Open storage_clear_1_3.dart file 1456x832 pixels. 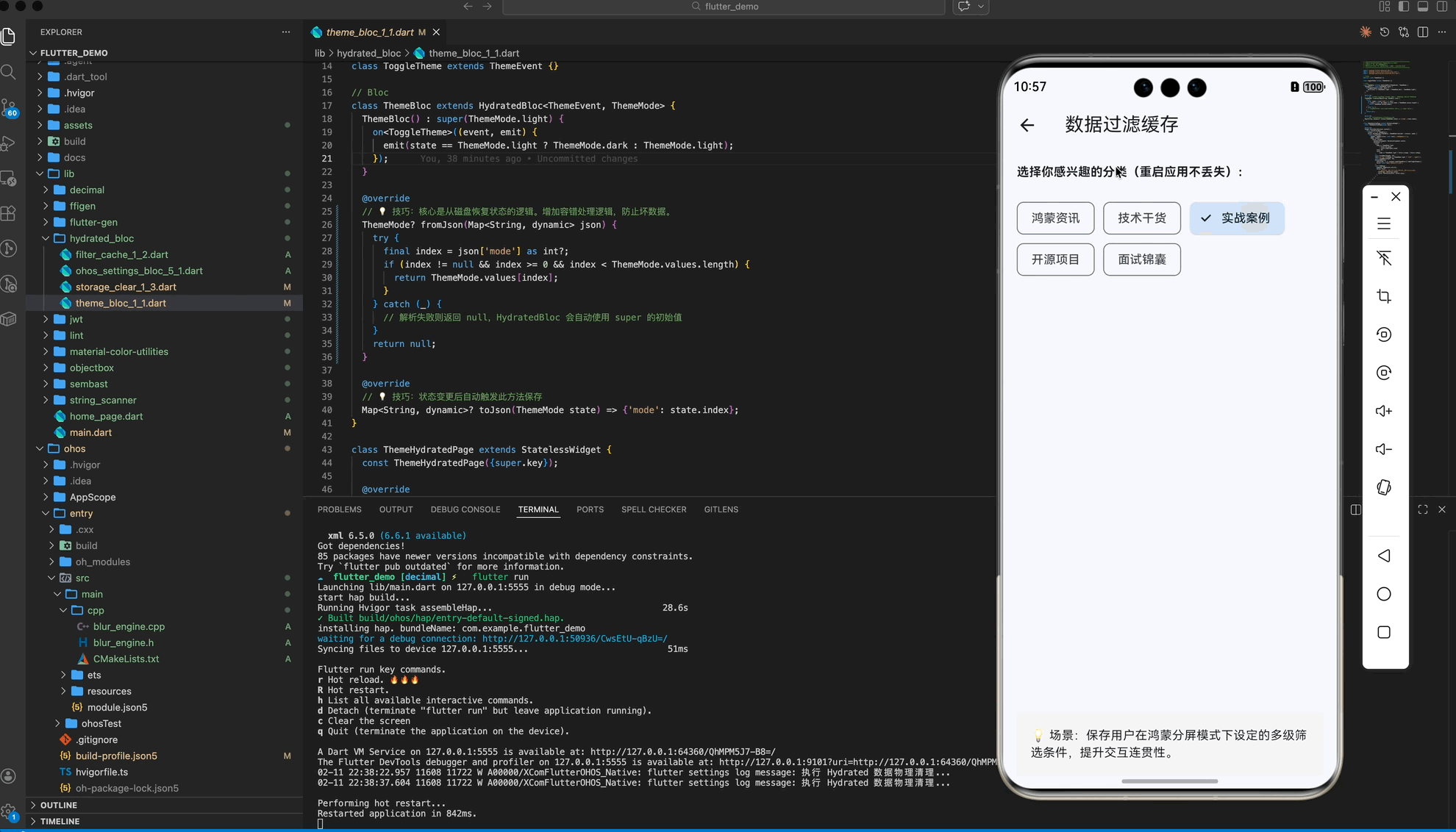tap(126, 287)
